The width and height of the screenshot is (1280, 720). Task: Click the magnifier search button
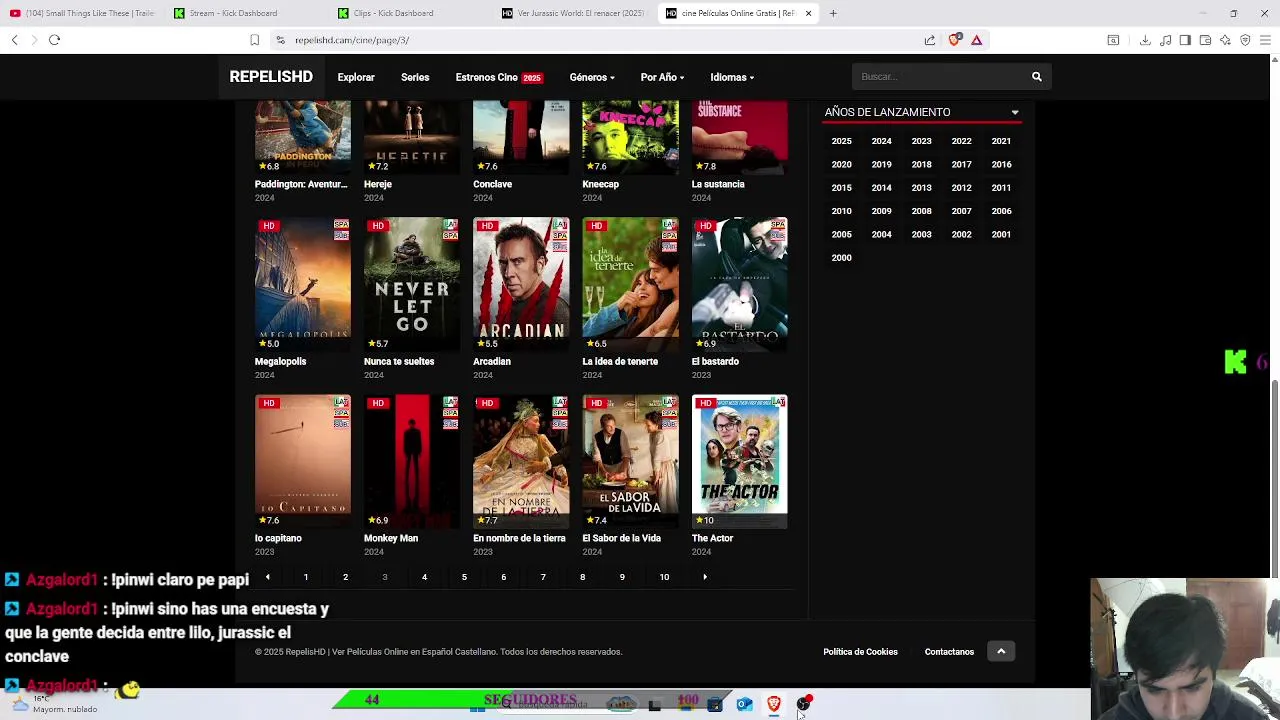click(1037, 77)
